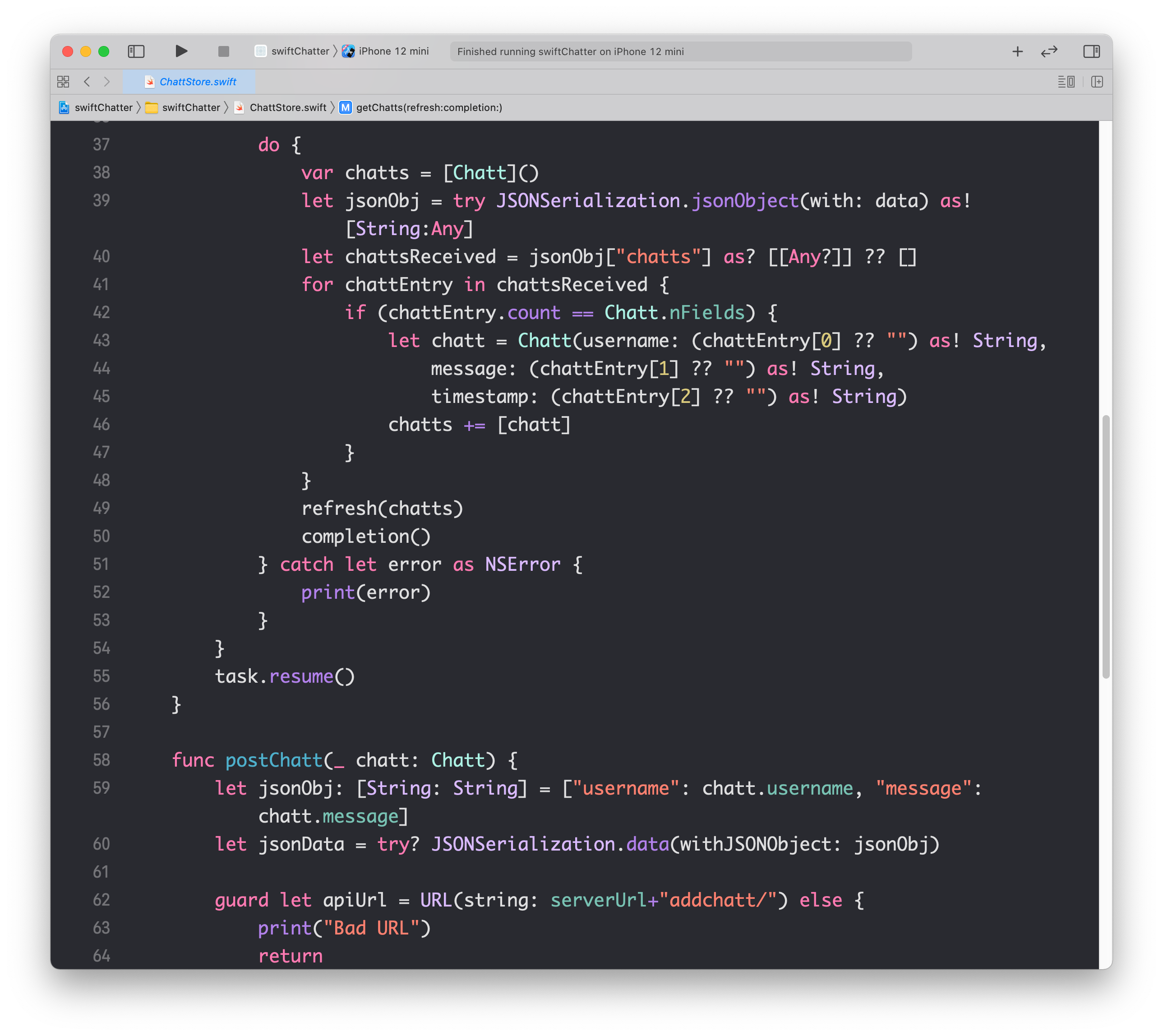
Task: Stop the running scheme
Action: point(224,51)
